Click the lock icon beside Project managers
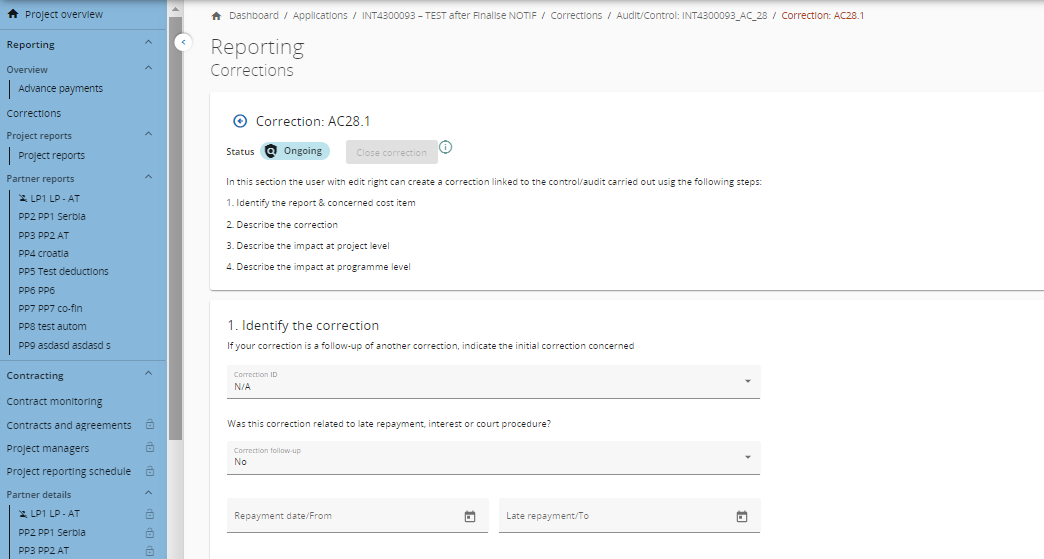This screenshot has height=559, width=1044. (149, 448)
